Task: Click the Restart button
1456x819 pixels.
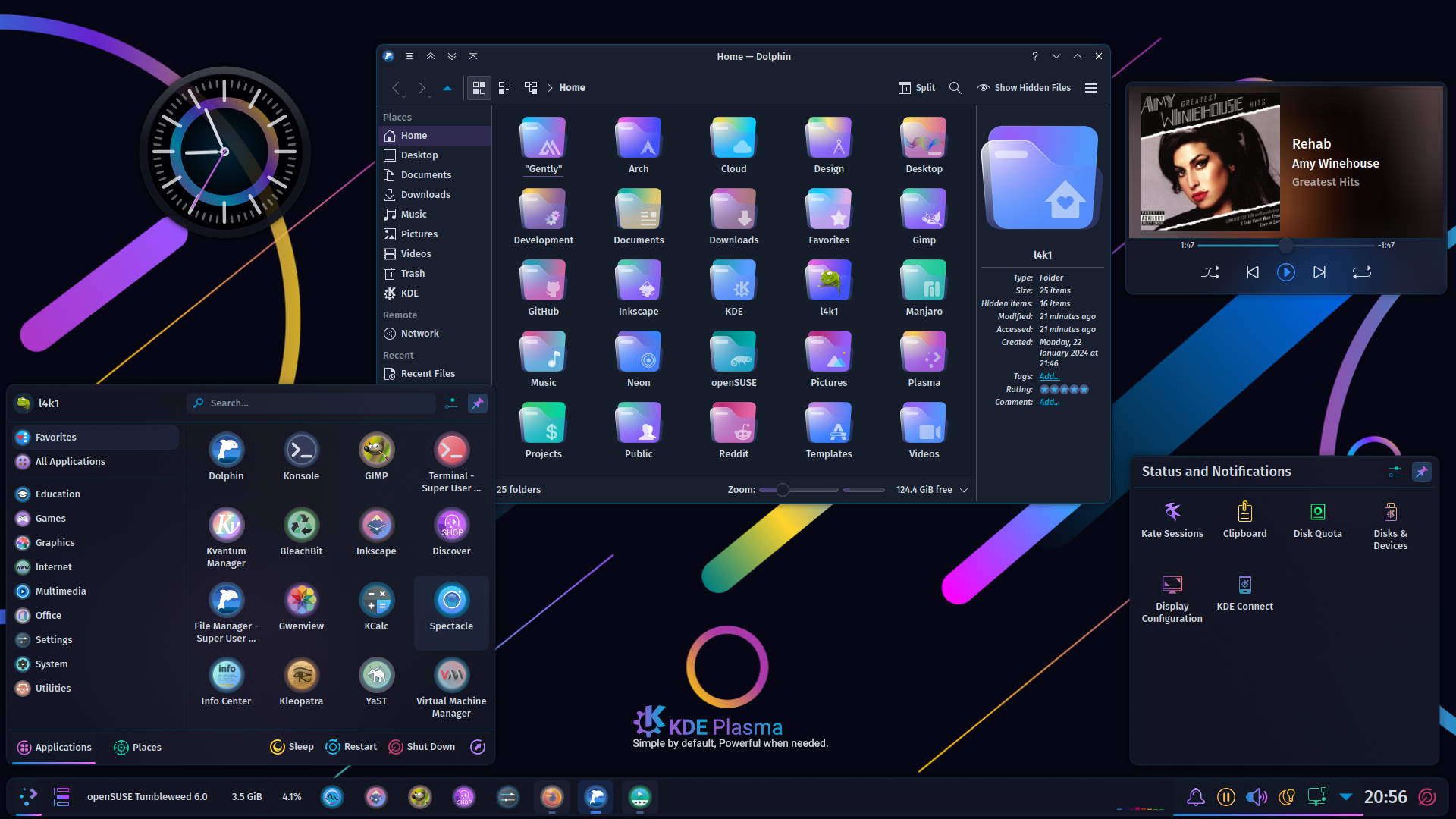Action: pyautogui.click(x=351, y=747)
